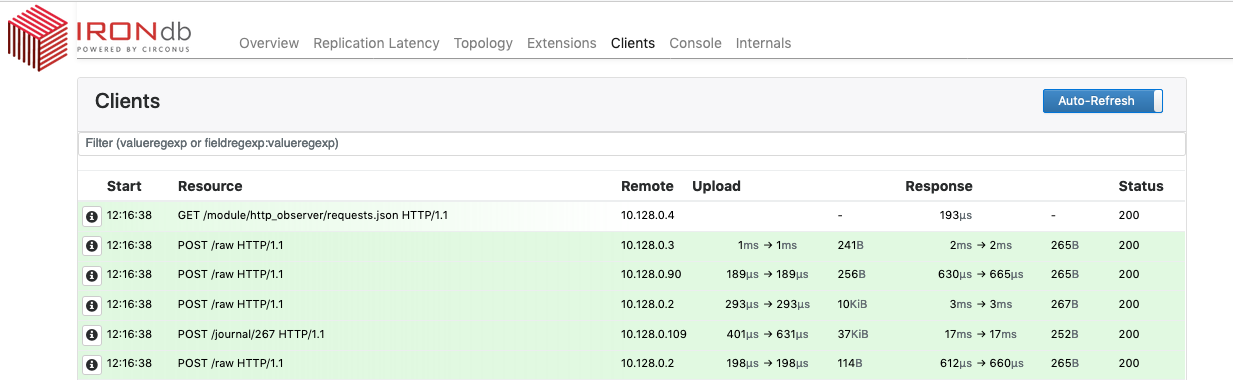Open the Console tab
The width and height of the screenshot is (1233, 380).
695,43
